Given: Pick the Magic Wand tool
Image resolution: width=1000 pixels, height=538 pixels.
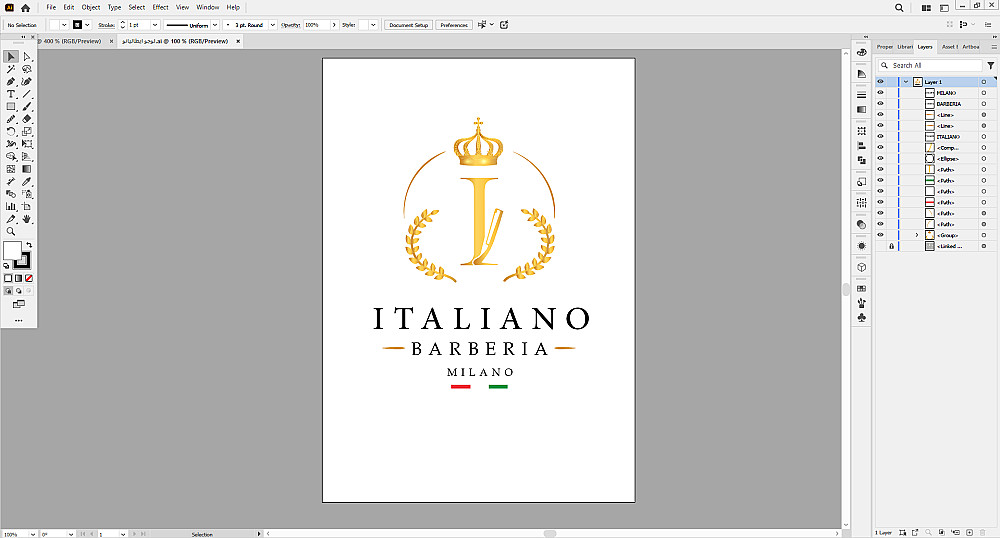Looking at the screenshot, I should [x=11, y=69].
